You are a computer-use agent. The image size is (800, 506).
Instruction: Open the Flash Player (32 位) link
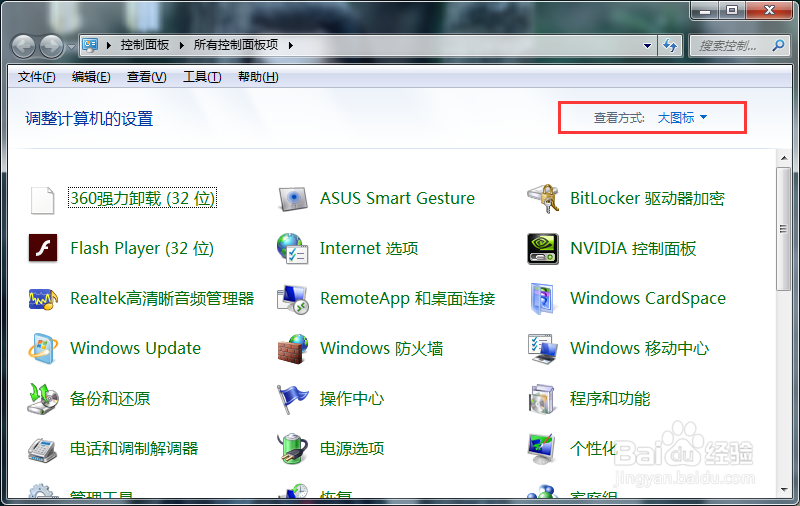coord(142,248)
